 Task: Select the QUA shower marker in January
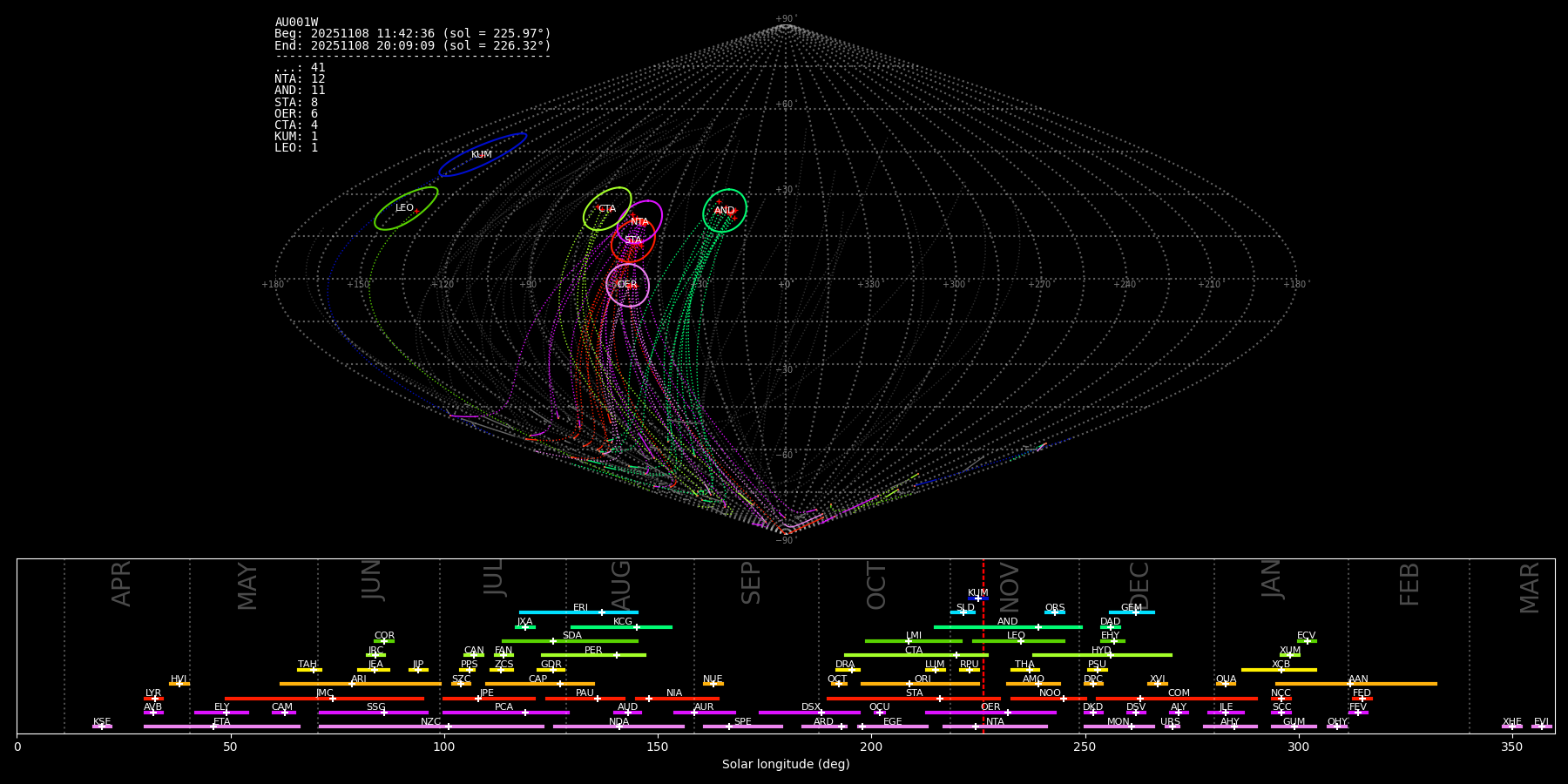pyautogui.click(x=1226, y=684)
